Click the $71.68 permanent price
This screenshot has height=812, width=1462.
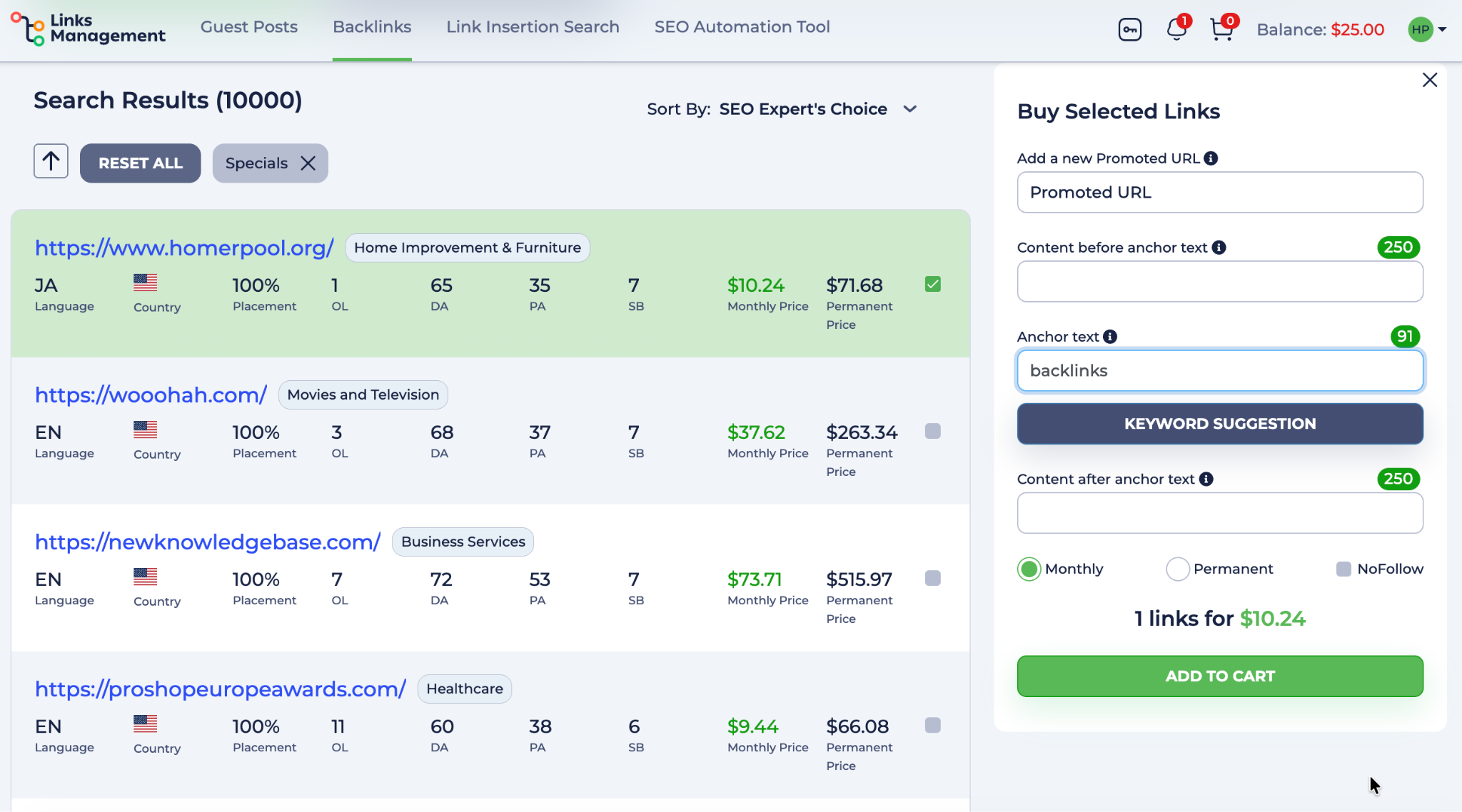tap(854, 285)
